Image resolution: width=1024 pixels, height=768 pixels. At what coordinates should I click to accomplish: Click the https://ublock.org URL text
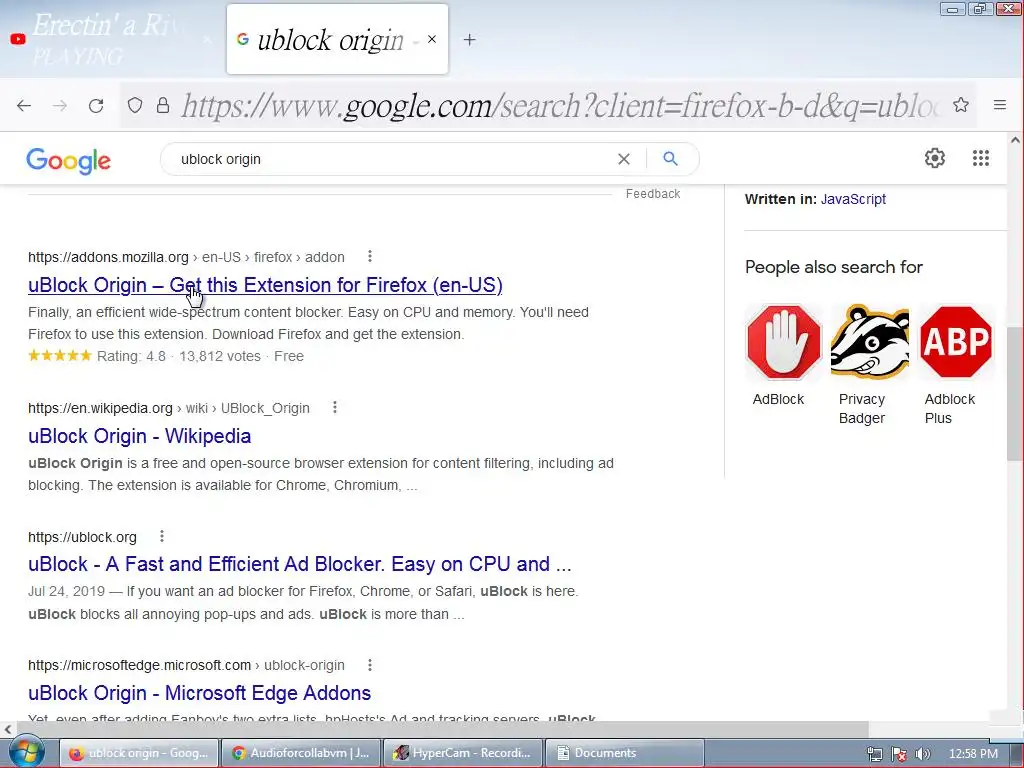[x=82, y=537]
